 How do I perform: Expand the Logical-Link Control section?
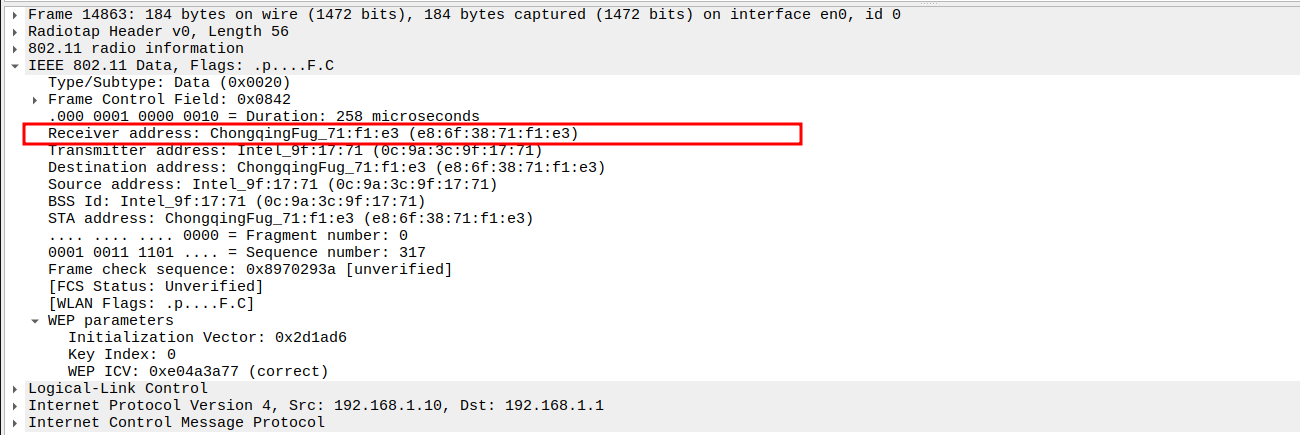click(15, 388)
